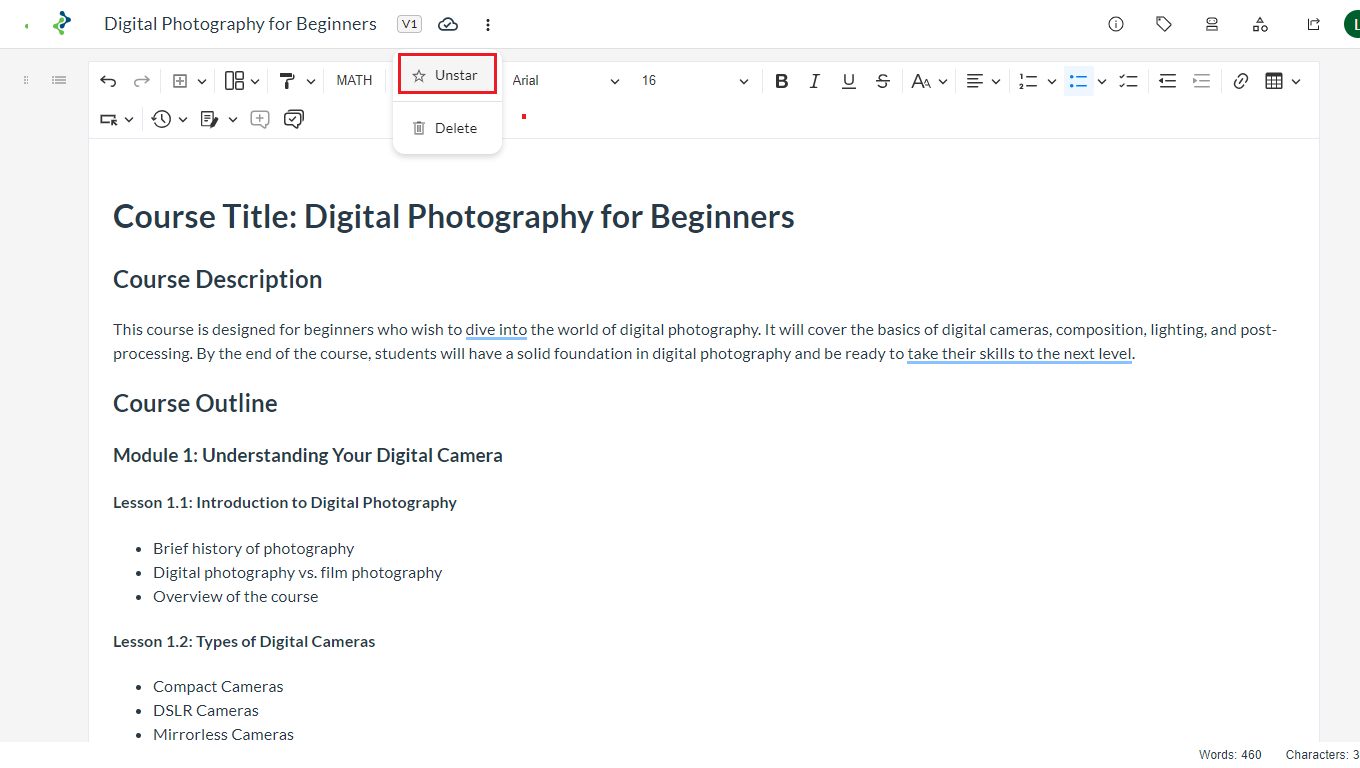Toggle the bulleted list button
This screenshot has width=1360, height=768.
pyautogui.click(x=1078, y=81)
